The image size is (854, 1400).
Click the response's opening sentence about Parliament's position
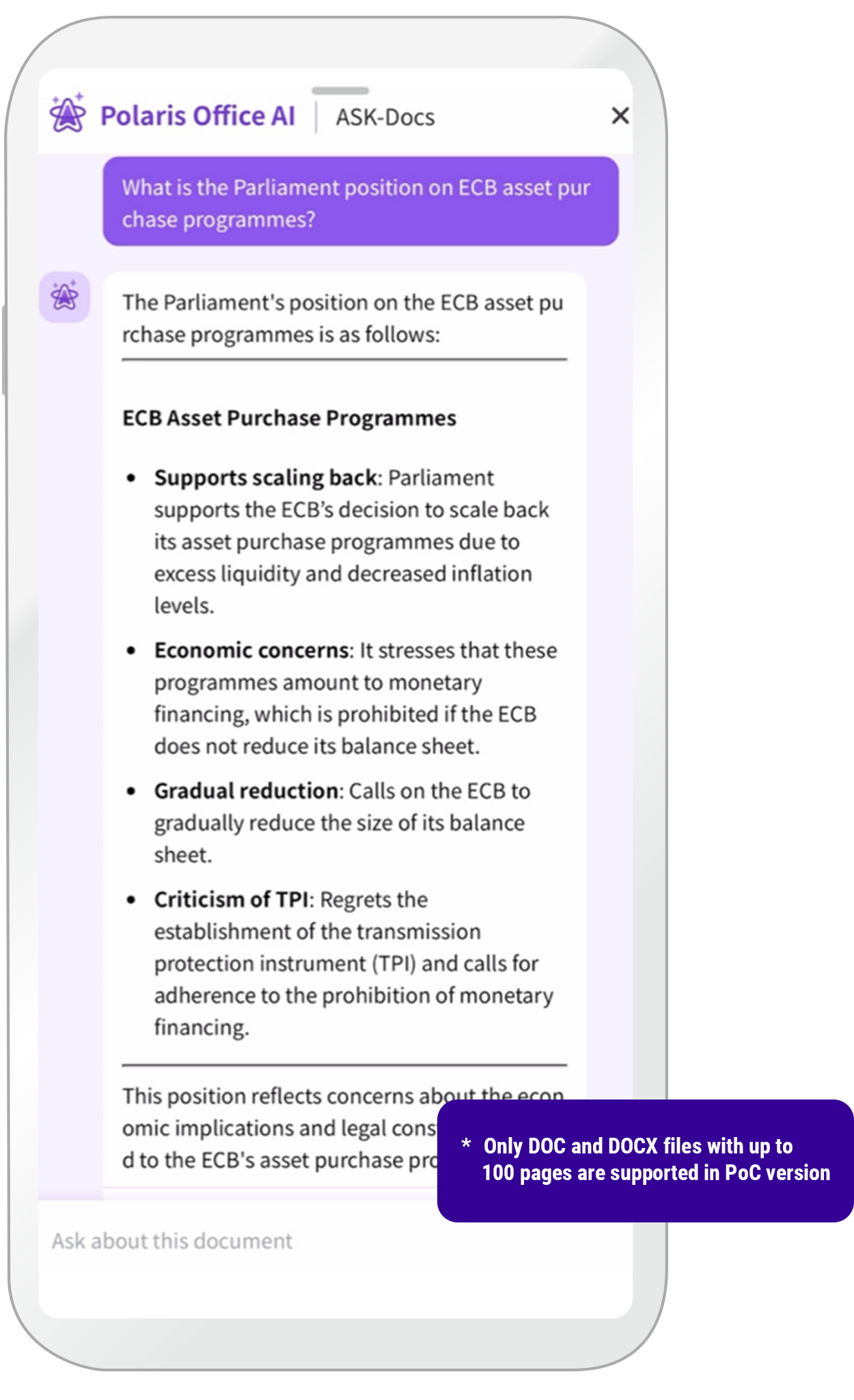pos(343,318)
